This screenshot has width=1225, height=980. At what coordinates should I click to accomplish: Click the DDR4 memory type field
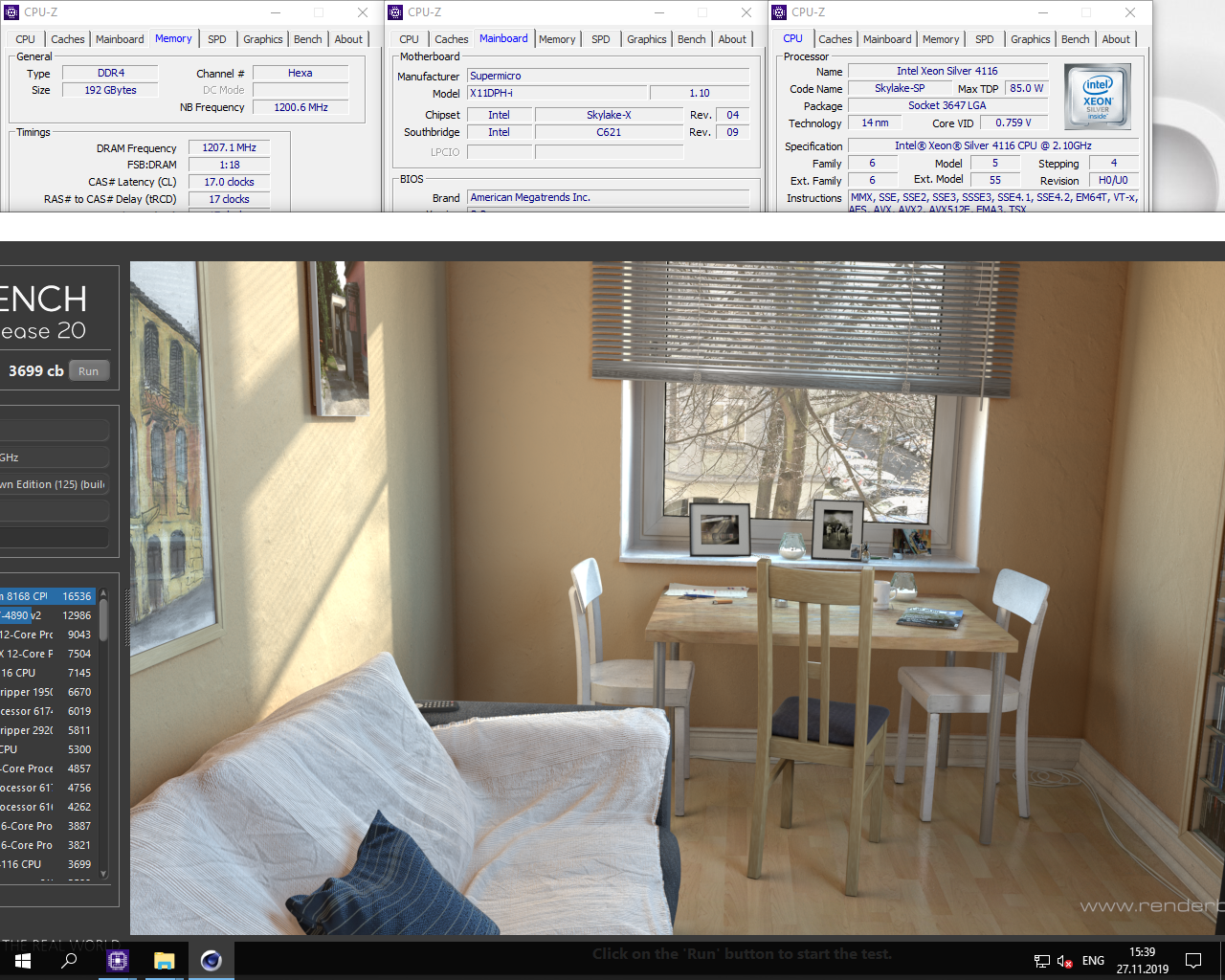(x=111, y=73)
